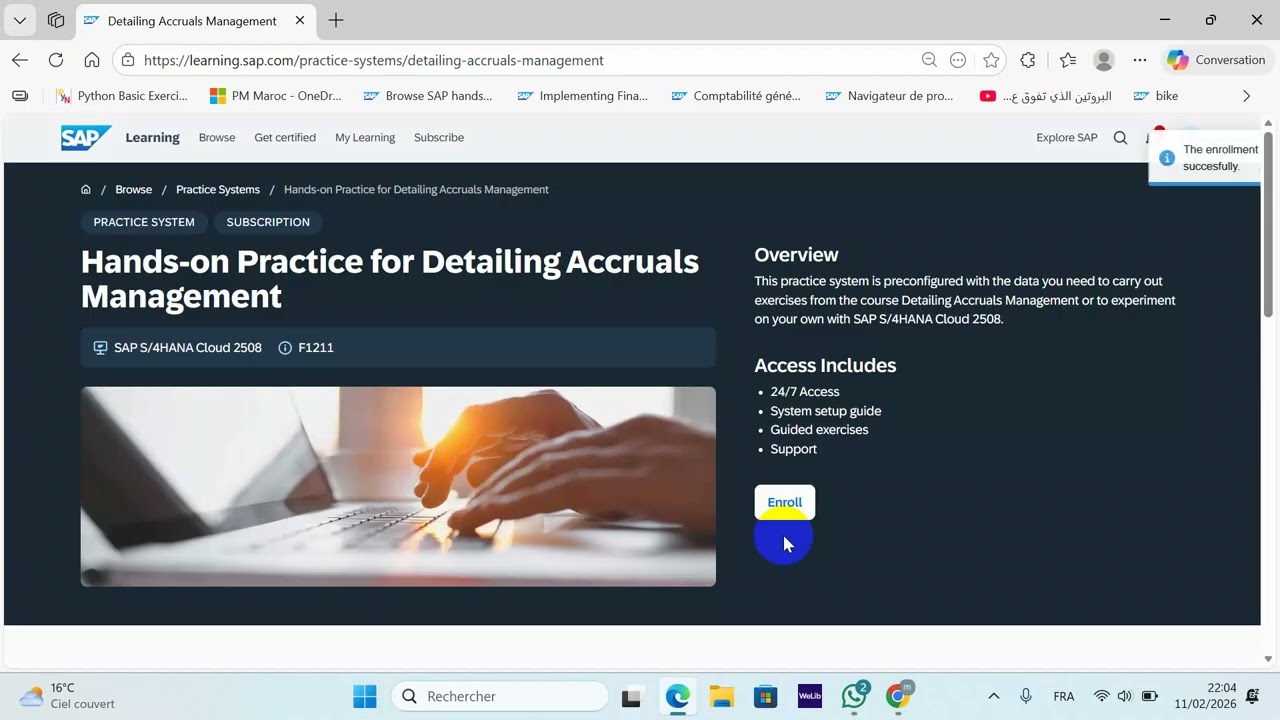The height and width of the screenshot is (720, 1280).
Task: Click the breadcrumb home icon
Action: tap(86, 189)
